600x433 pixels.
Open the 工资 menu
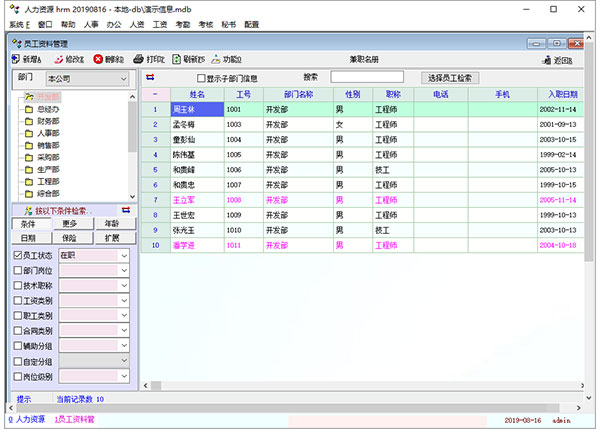(160, 24)
